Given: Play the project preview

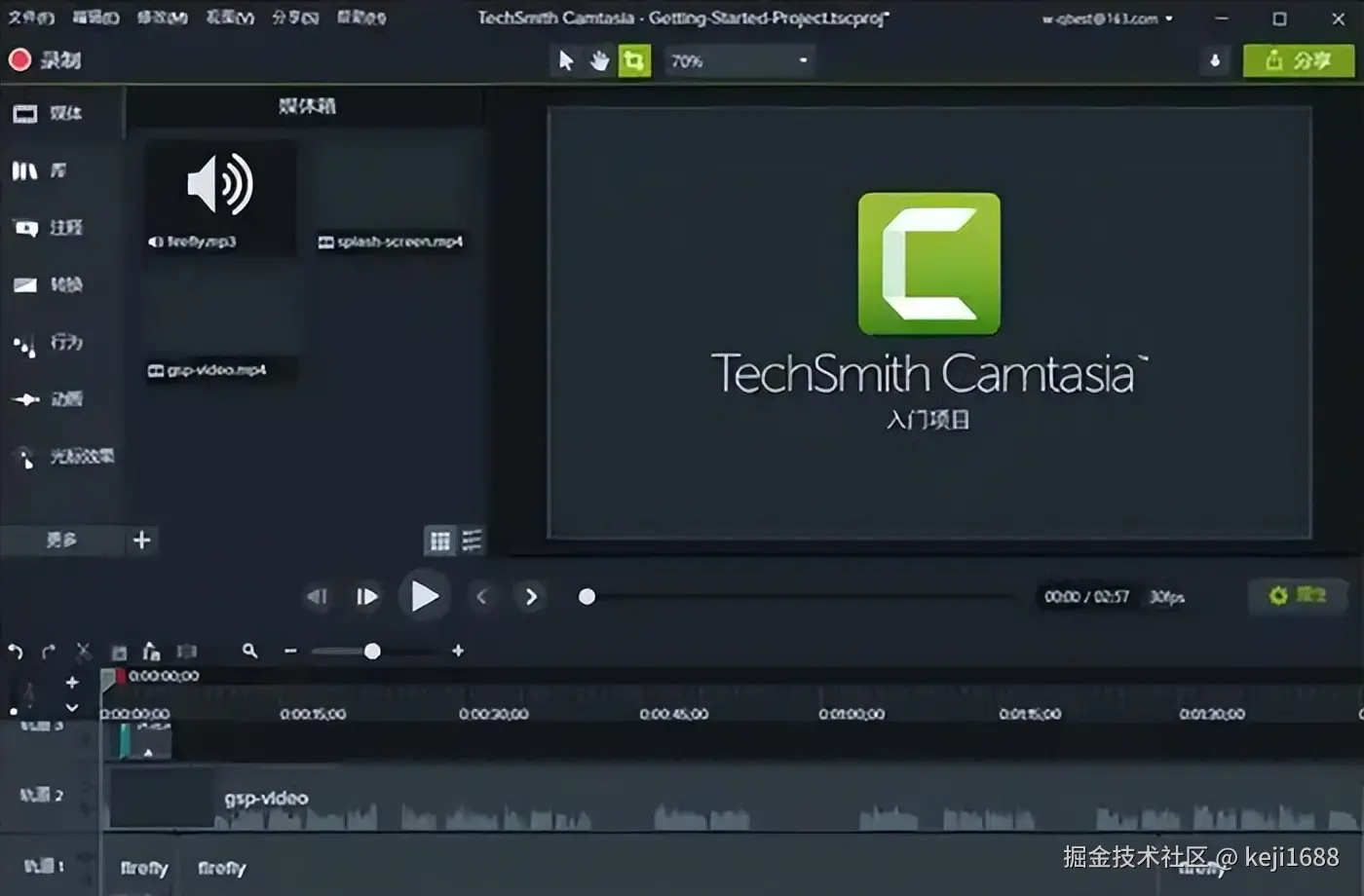Looking at the screenshot, I should tap(424, 596).
